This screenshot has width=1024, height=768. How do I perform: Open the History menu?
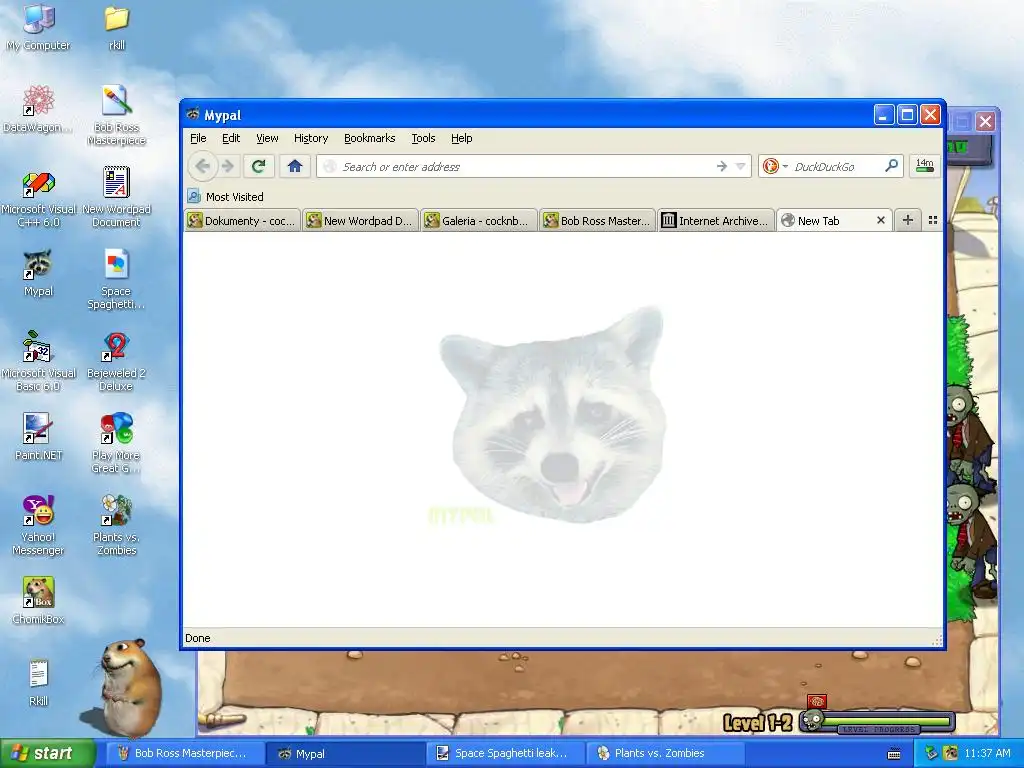(x=311, y=138)
